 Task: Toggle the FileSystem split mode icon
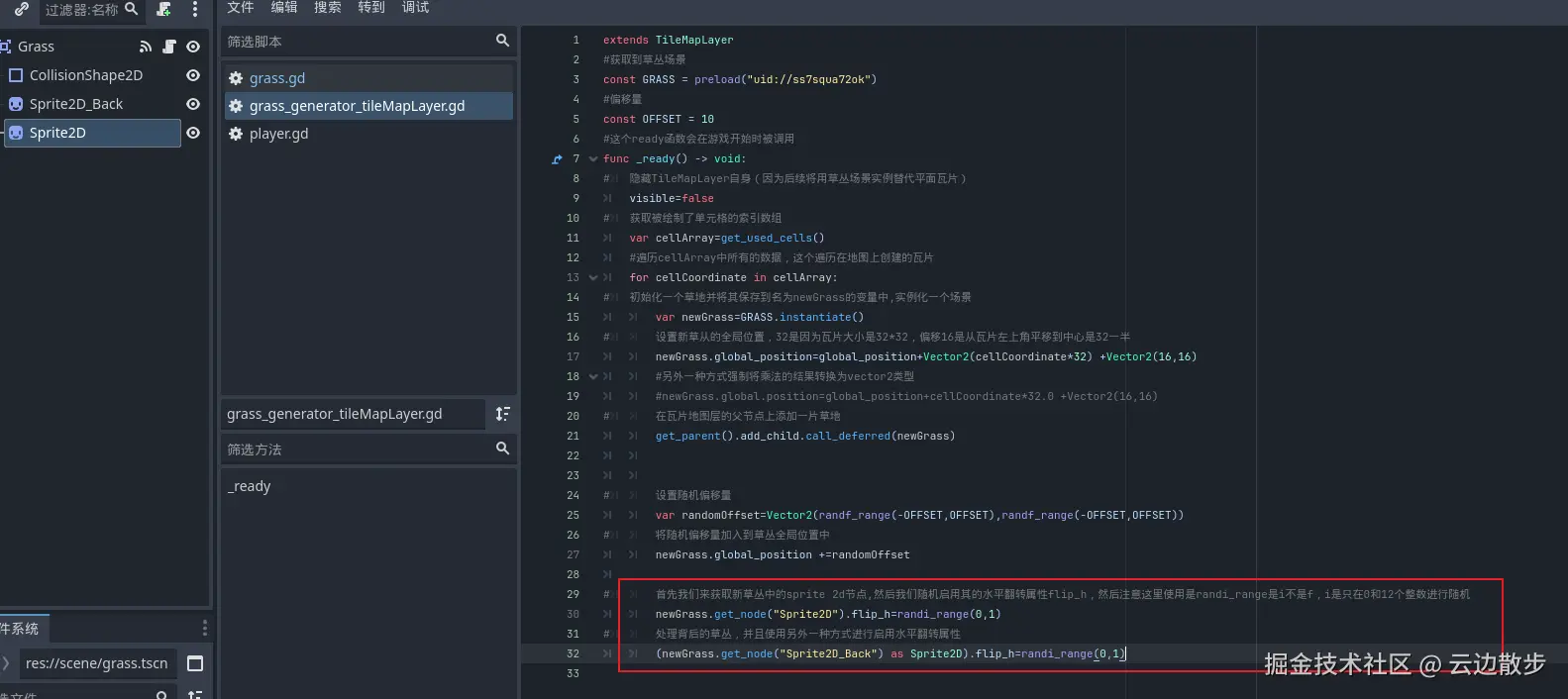click(x=195, y=663)
